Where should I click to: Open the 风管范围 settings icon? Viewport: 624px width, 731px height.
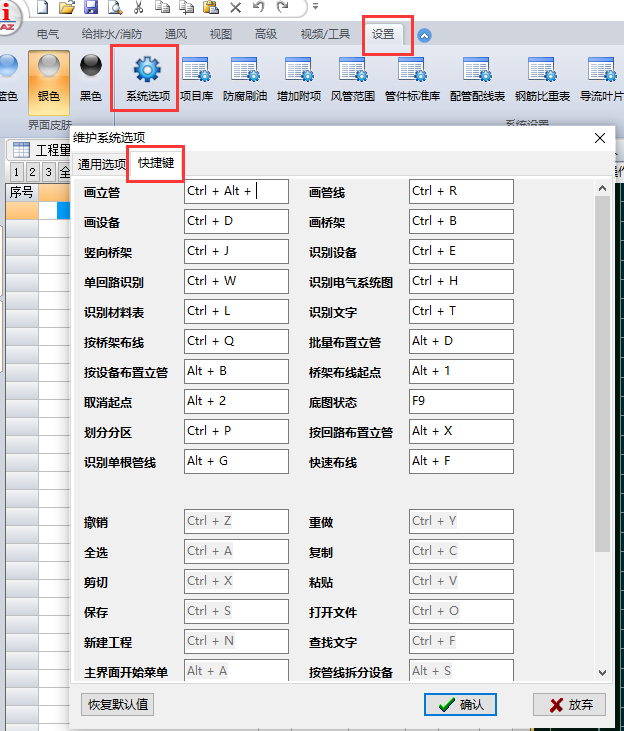pos(353,72)
